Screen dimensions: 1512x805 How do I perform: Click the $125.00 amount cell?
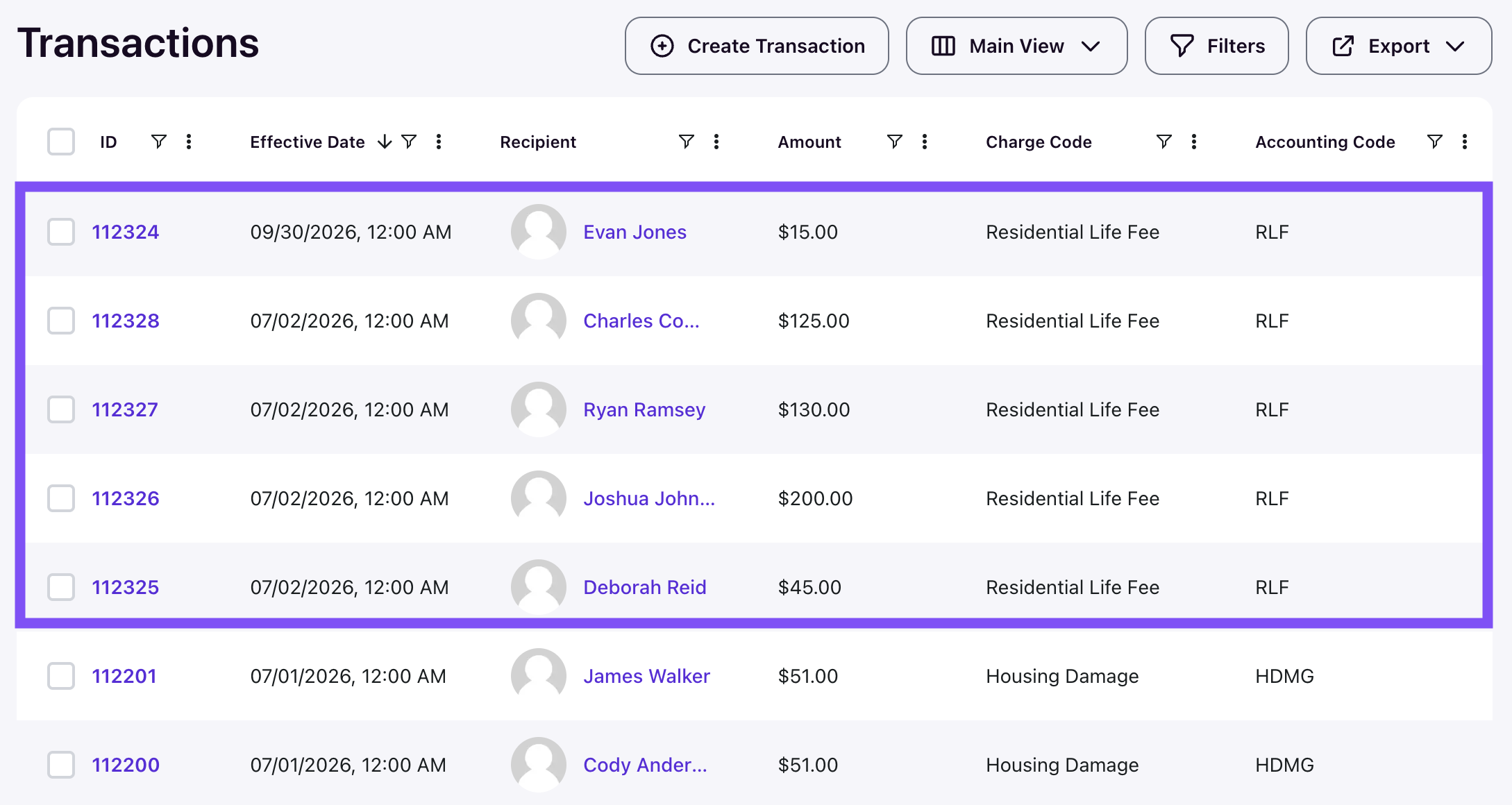(x=814, y=321)
